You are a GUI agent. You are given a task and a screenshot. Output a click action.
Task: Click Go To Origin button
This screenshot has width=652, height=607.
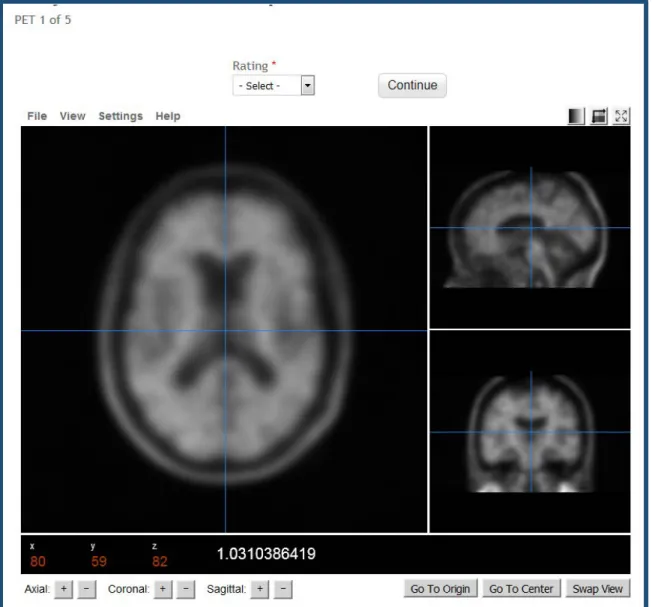(440, 589)
